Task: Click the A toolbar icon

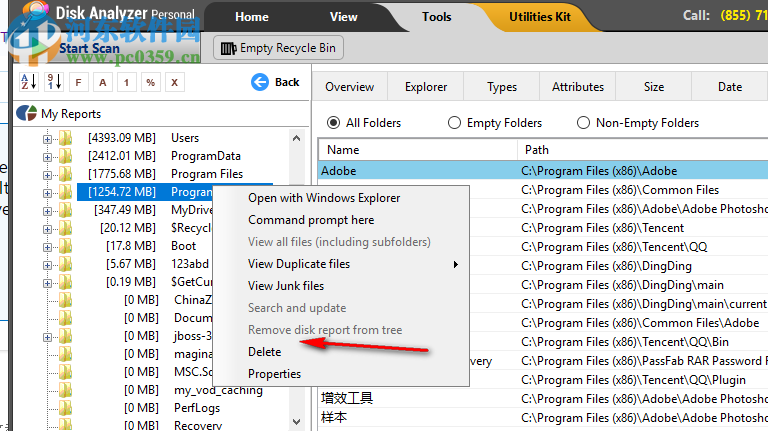Action: (x=102, y=82)
